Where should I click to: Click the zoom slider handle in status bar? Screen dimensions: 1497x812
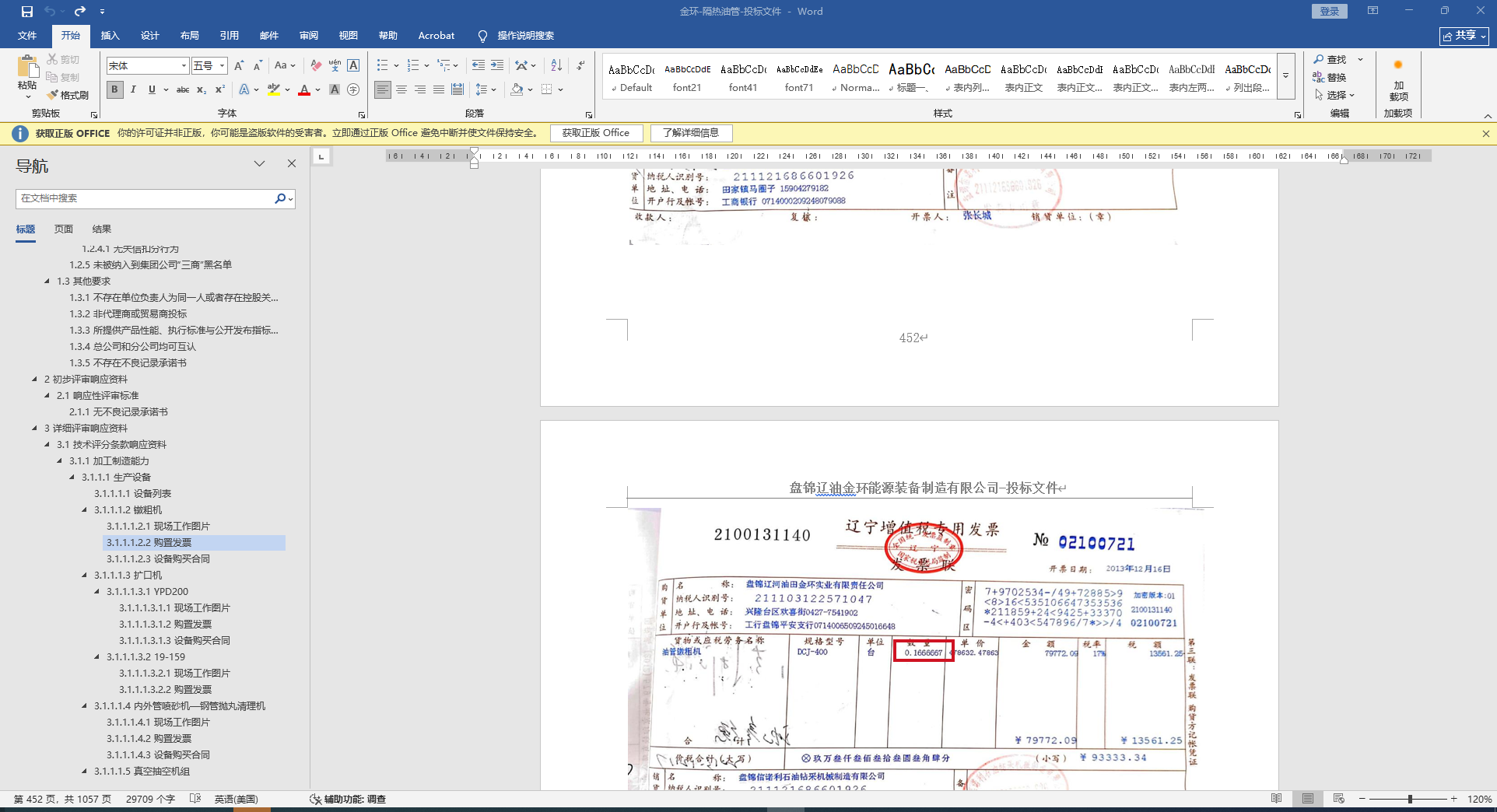[x=1410, y=799]
